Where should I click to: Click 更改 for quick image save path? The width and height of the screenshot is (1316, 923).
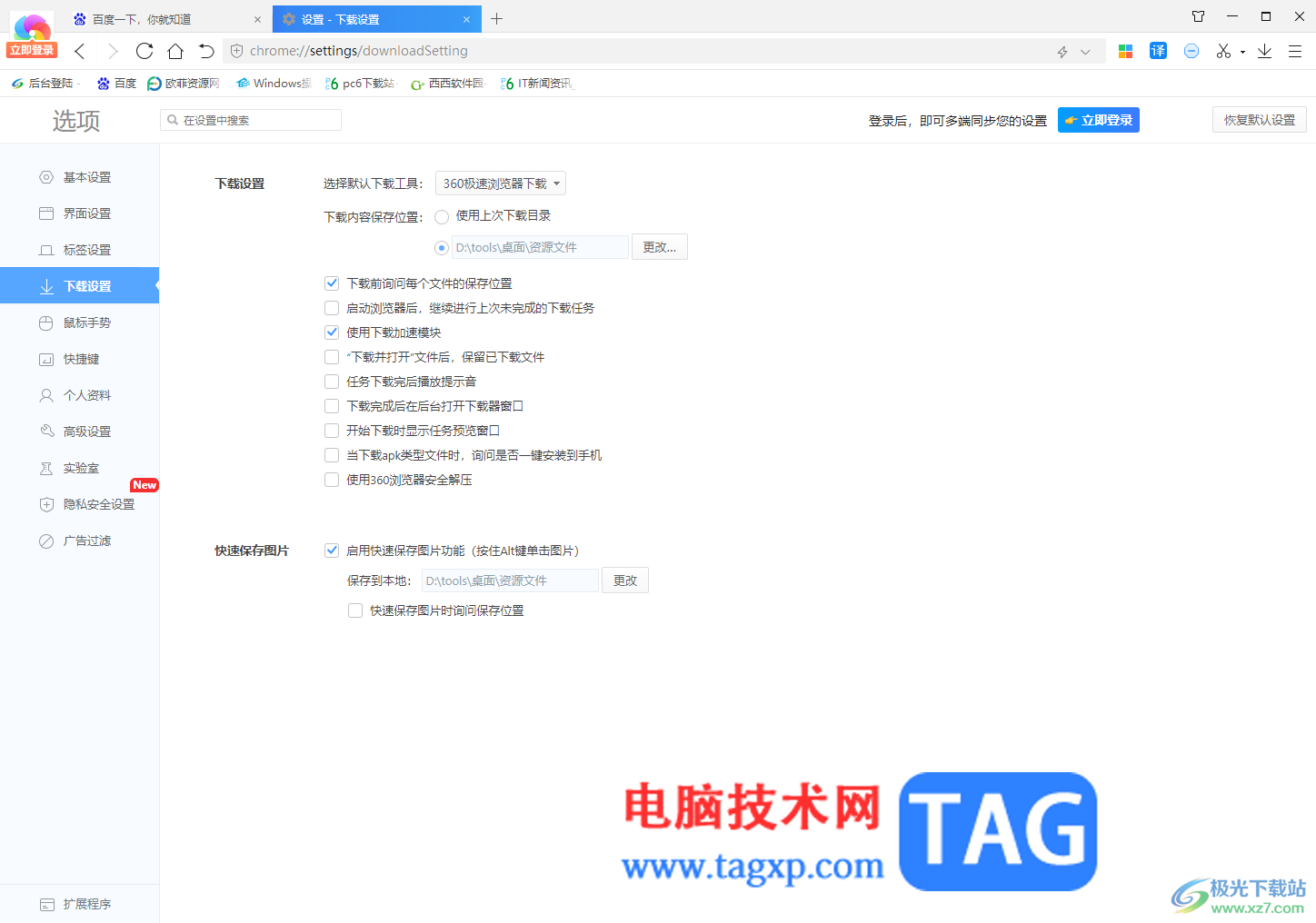pos(625,581)
